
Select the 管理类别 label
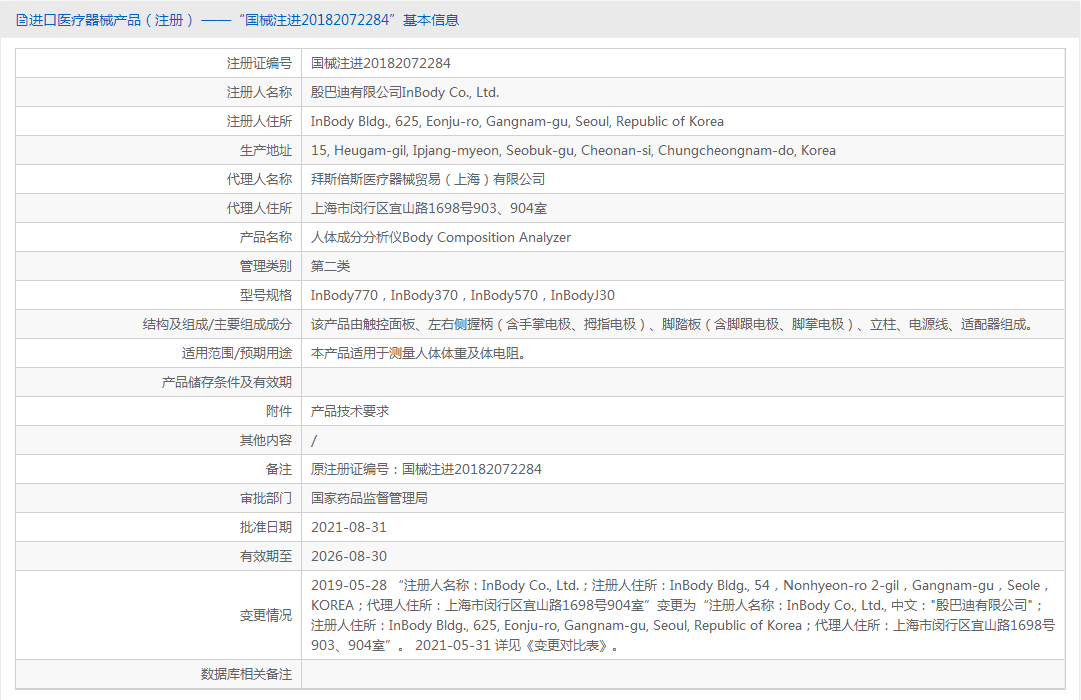click(x=266, y=266)
